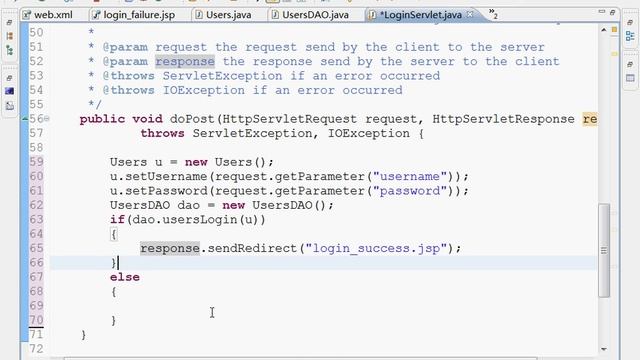Switch to the web.xml tab
Viewport: 640px width, 360px height.
(48, 15)
